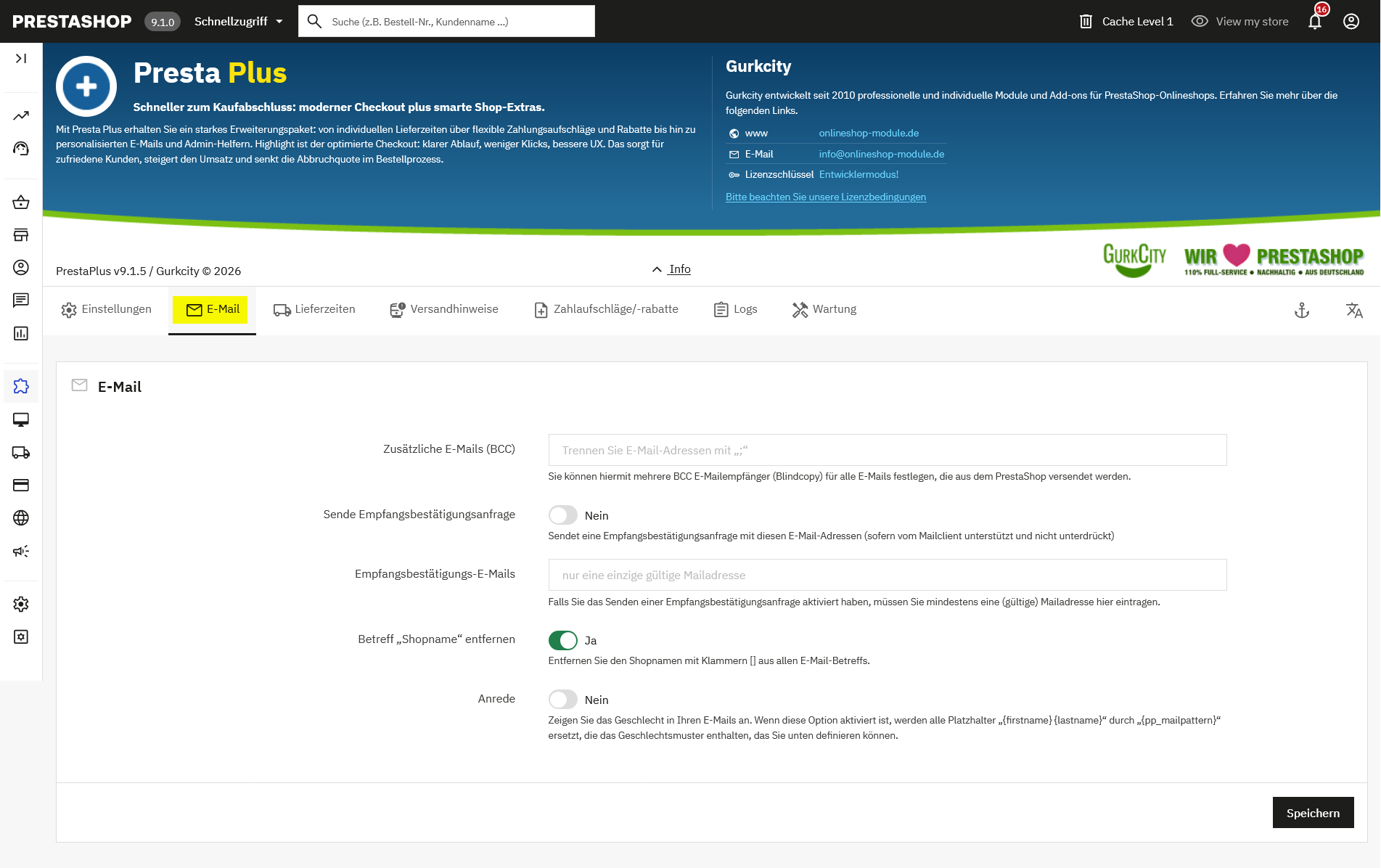This screenshot has height=868, width=1381.
Task: Switch to the Wartung tab
Action: point(824,309)
